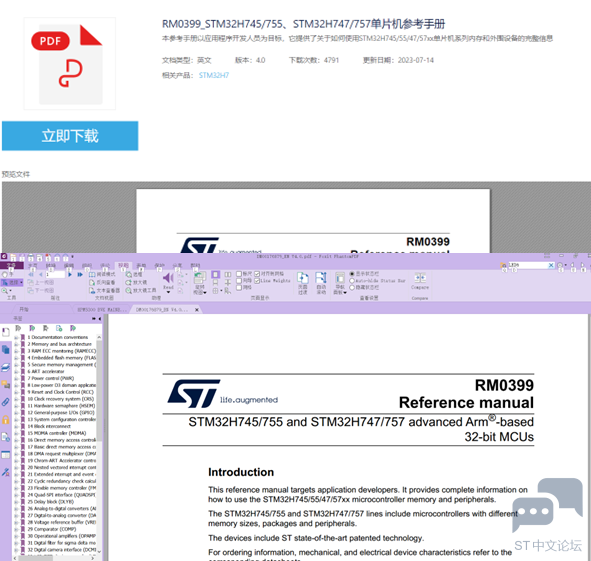Expand bookmark 7 Power control (PWR)
The height and width of the screenshot is (561, 591).
tap(17, 379)
